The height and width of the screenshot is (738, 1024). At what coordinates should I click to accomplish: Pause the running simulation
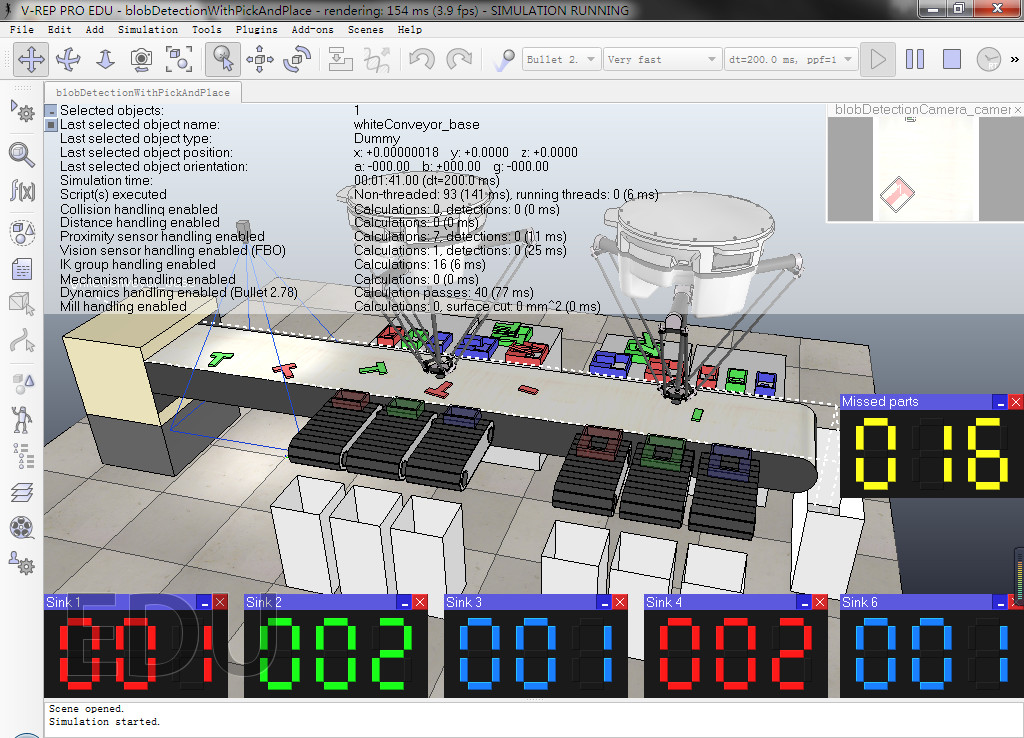pos(915,59)
